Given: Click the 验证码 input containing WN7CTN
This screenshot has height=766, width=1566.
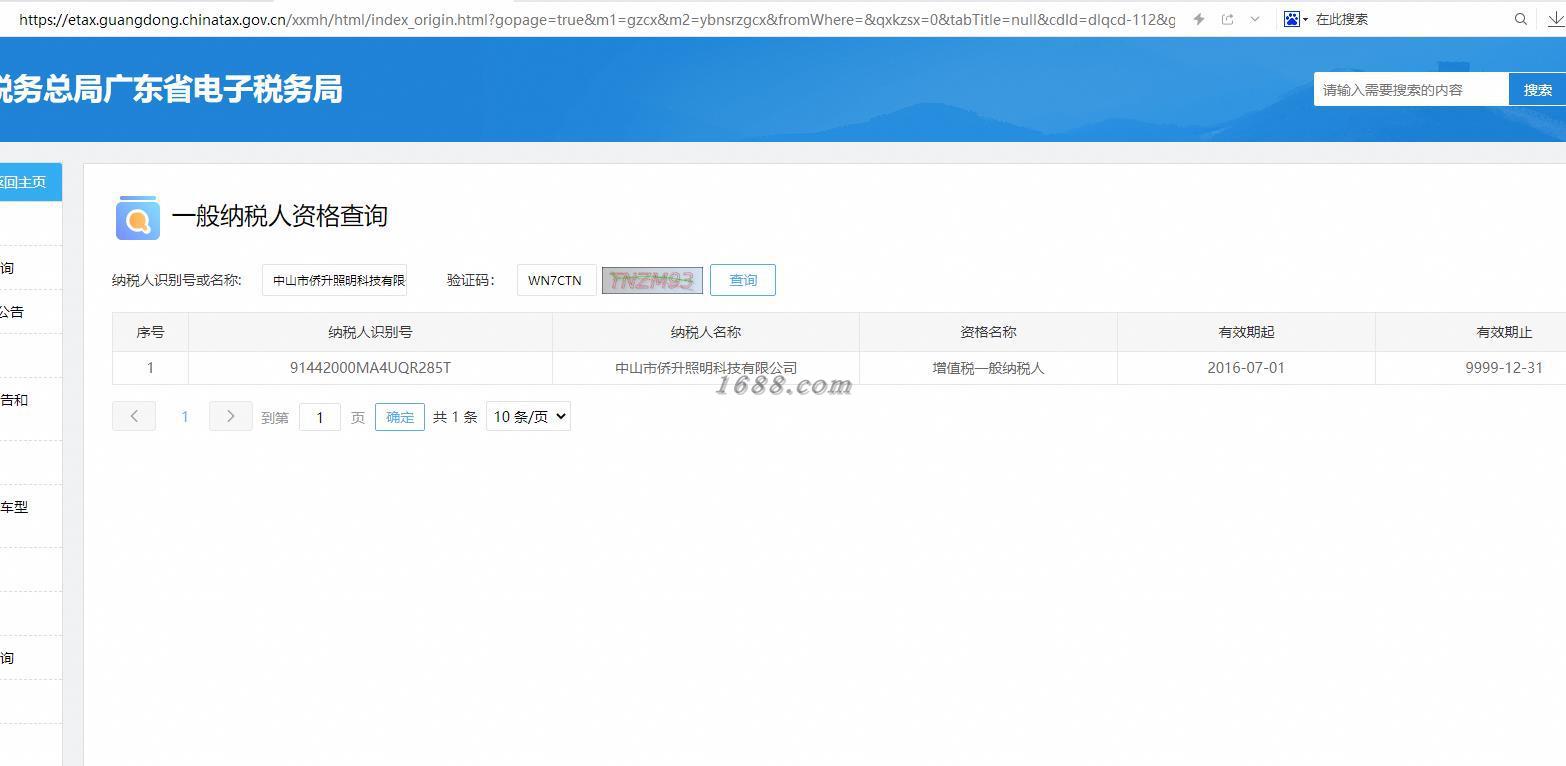Looking at the screenshot, I should (556, 280).
